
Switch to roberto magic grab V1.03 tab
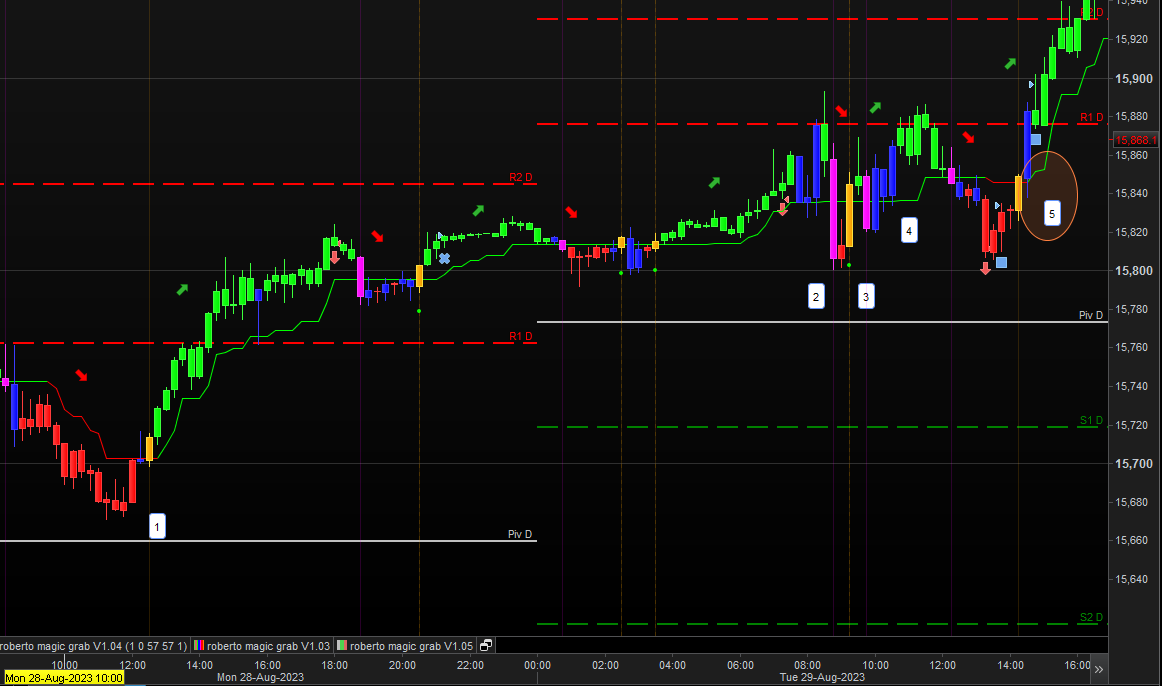pos(262,646)
